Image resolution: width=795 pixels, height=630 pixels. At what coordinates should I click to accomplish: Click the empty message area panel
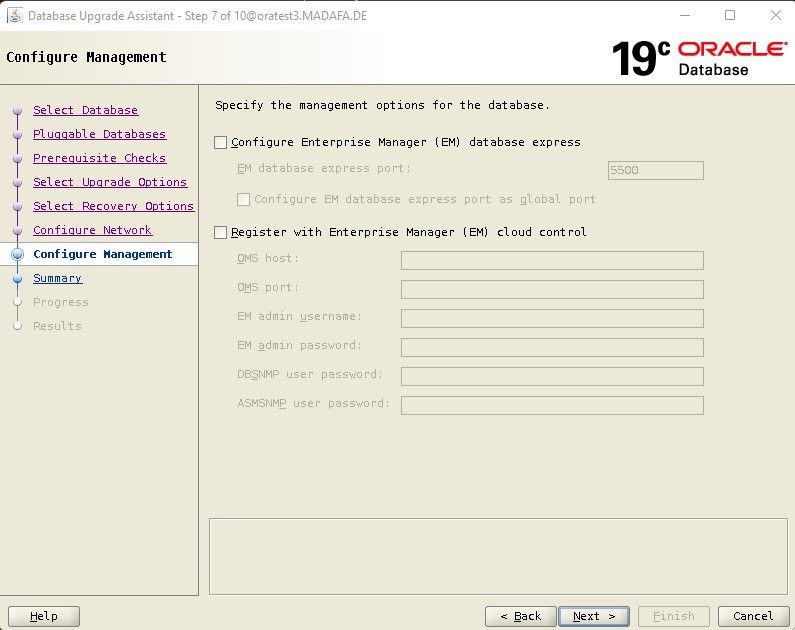pyautogui.click(x=498, y=556)
